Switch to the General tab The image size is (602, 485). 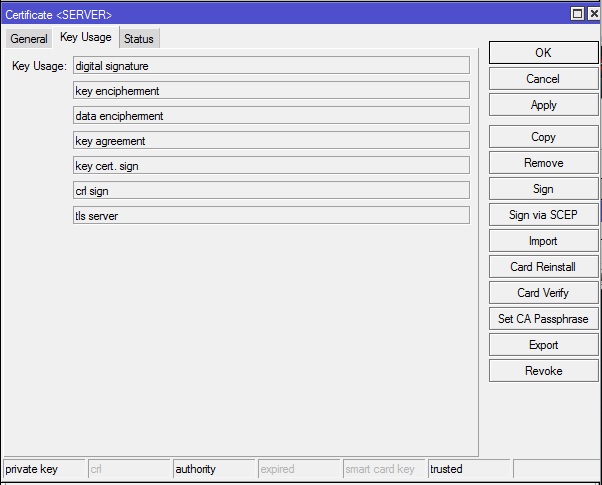(x=29, y=39)
